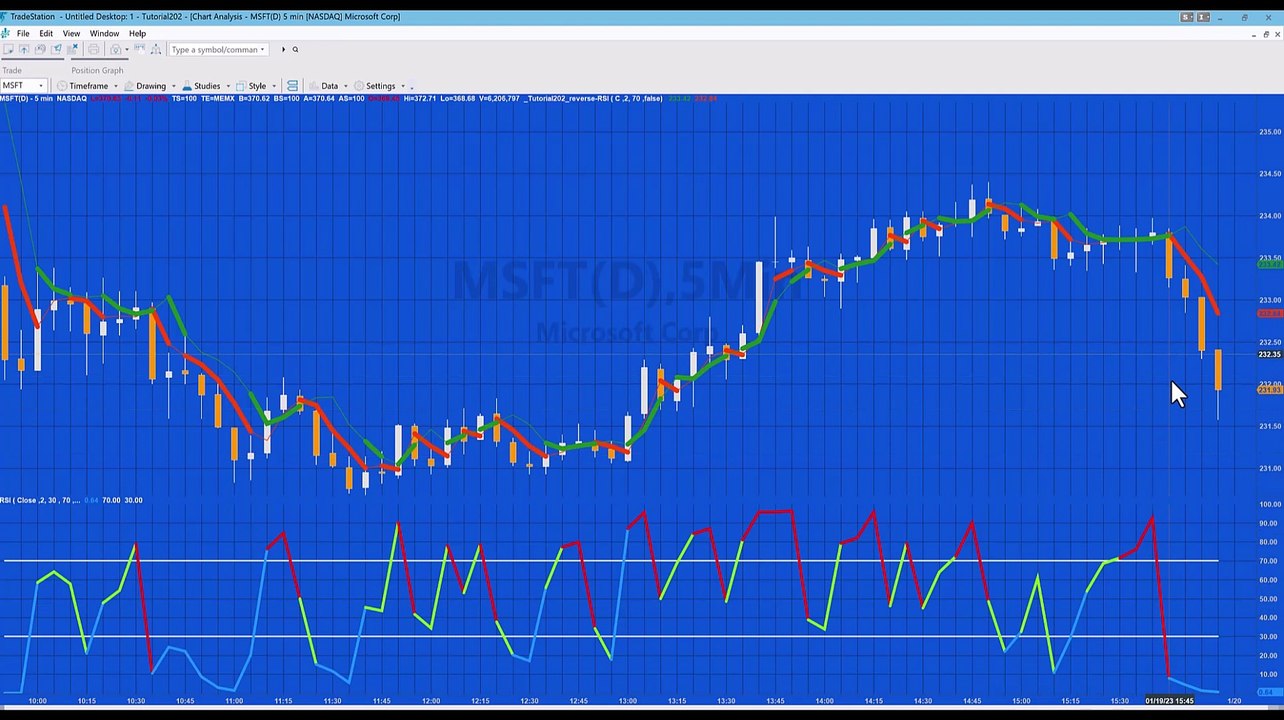Click the 10:00 time axis label

point(37,701)
